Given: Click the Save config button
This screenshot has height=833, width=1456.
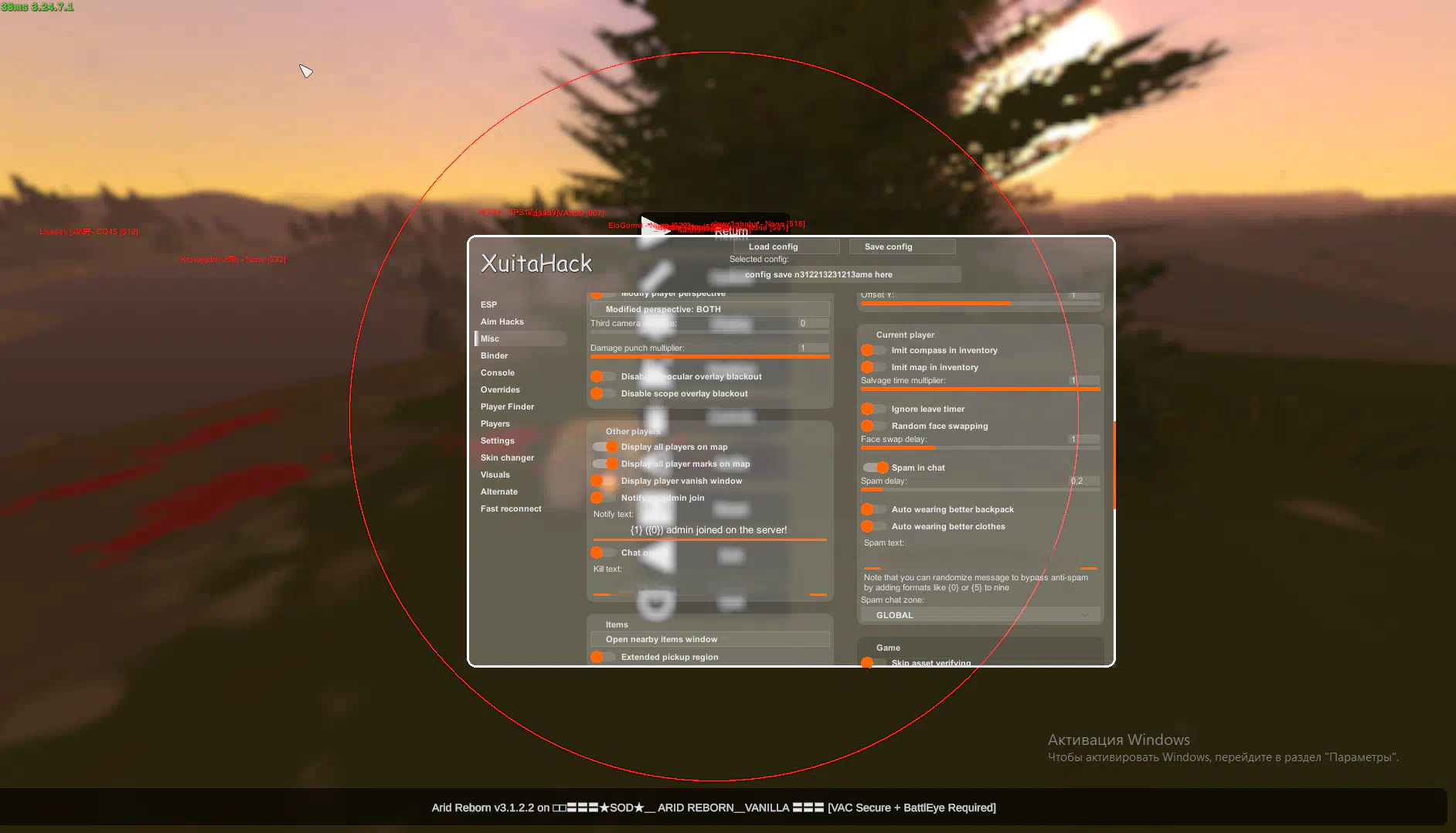Looking at the screenshot, I should click(x=902, y=246).
